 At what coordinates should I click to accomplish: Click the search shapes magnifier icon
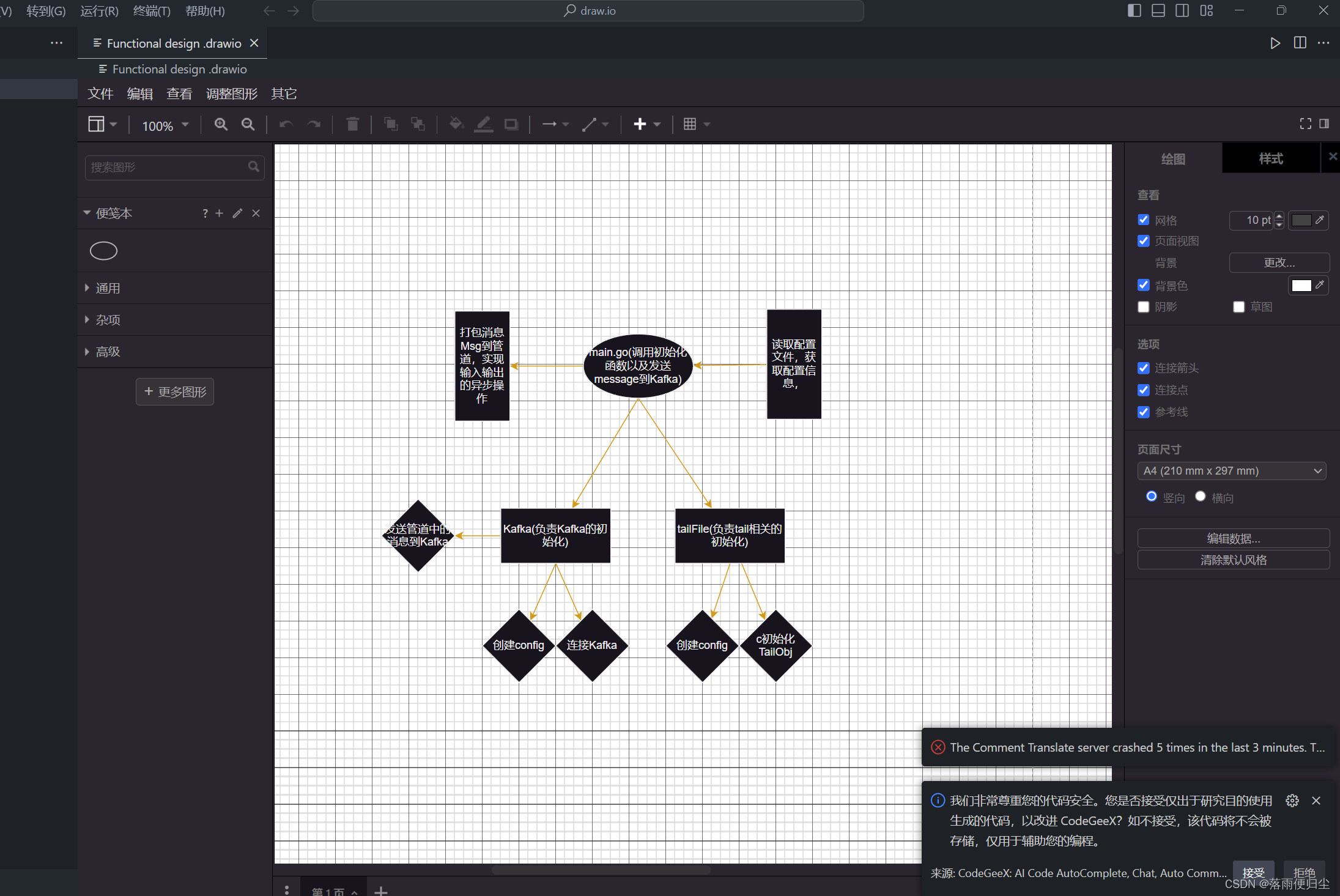tap(253, 167)
